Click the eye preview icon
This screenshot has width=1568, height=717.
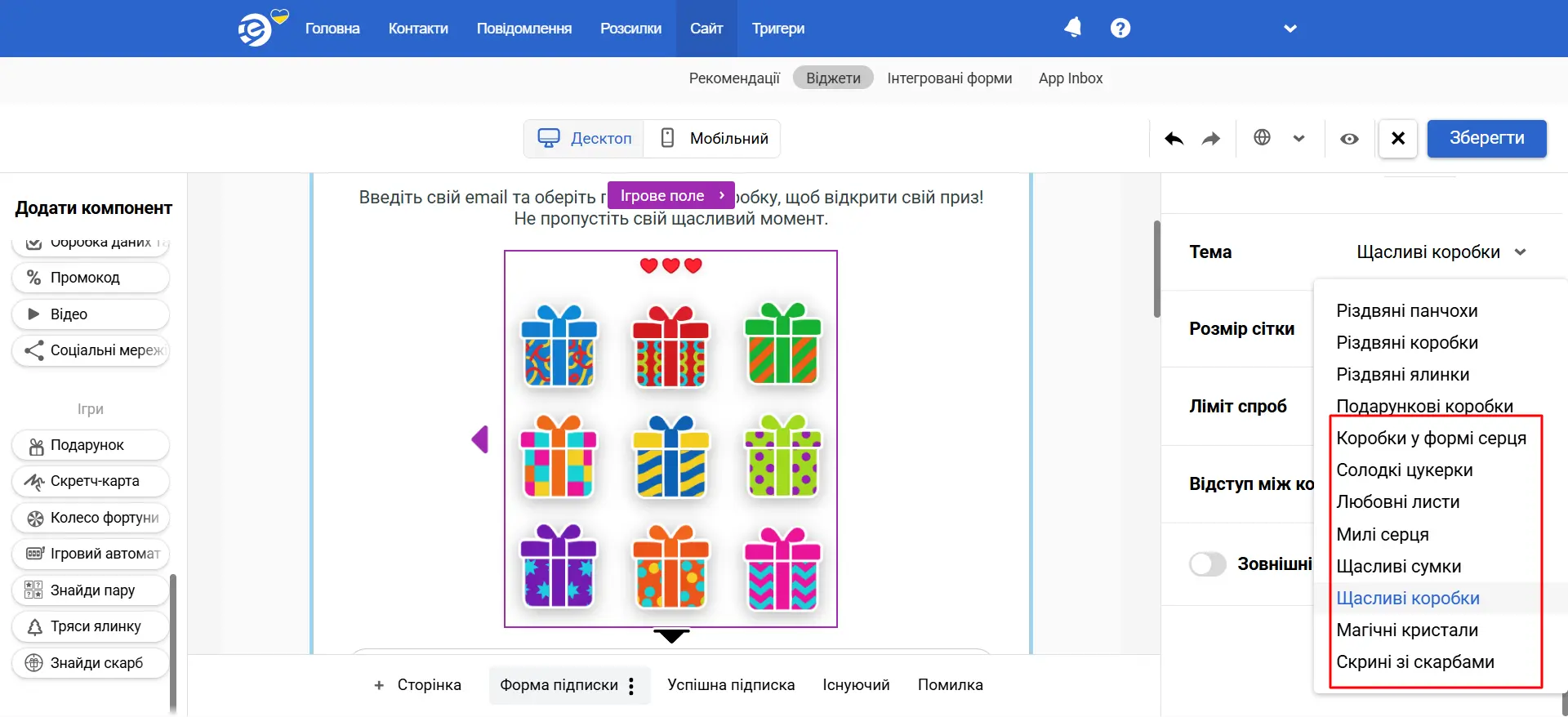[1349, 139]
